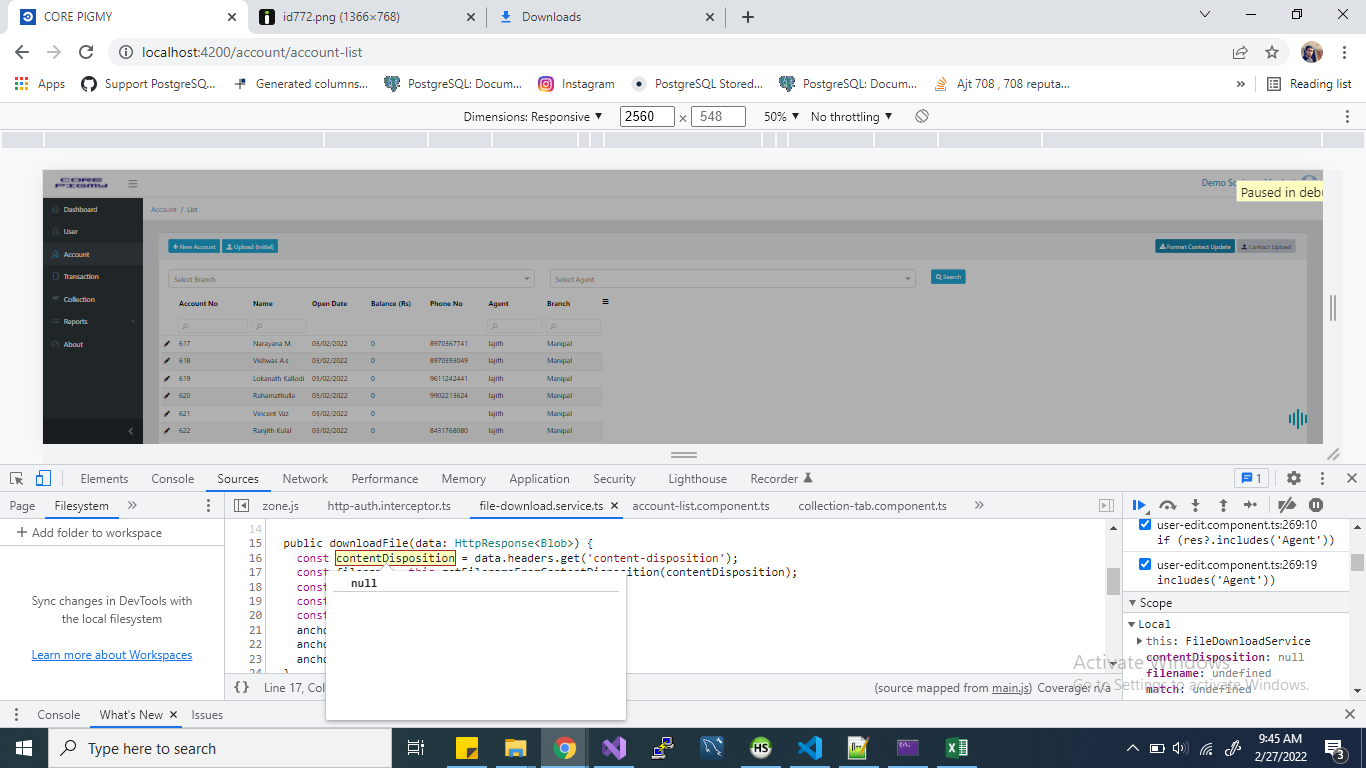Select the http-auth.interceptor.ts file tab

tap(389, 505)
